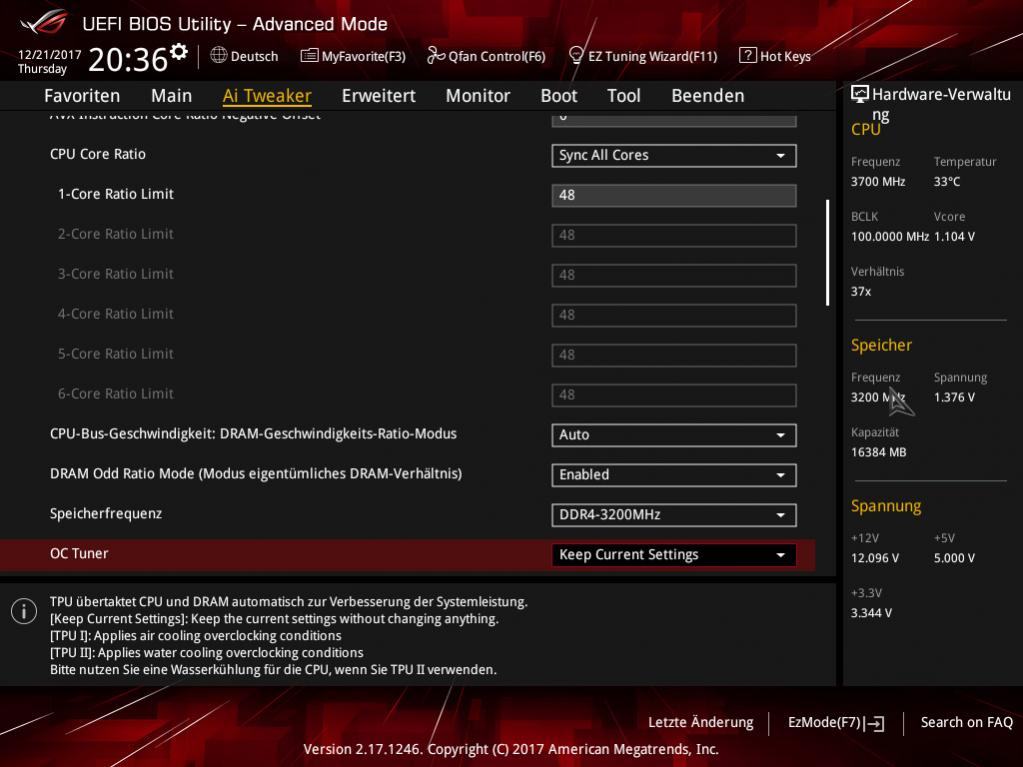The height and width of the screenshot is (767, 1023).
Task: Click the +3.3V 3.344 V value
Action: (x=872, y=613)
